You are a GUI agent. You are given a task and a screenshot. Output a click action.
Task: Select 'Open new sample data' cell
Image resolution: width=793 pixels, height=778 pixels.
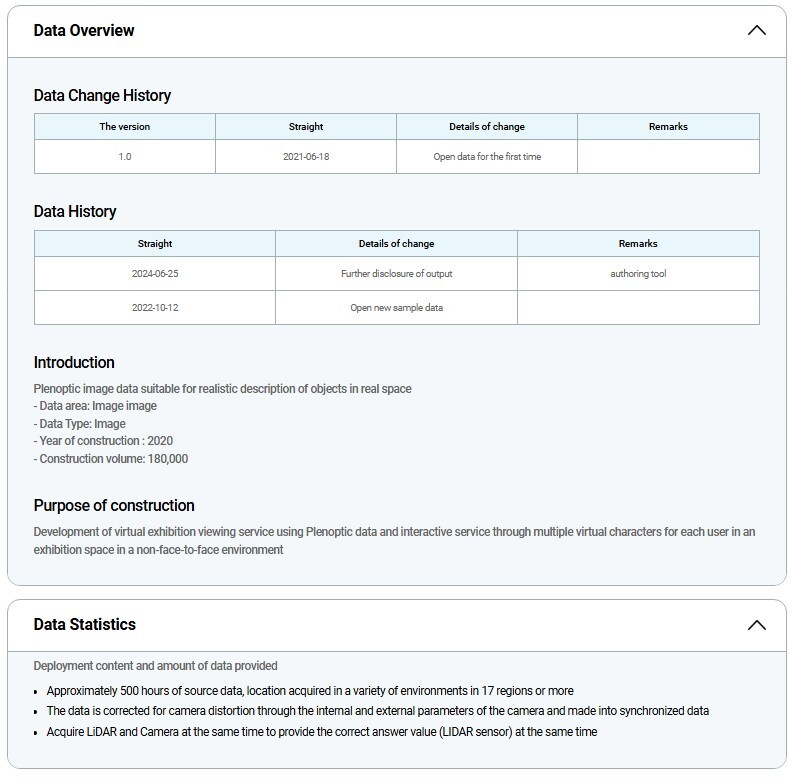(396, 308)
